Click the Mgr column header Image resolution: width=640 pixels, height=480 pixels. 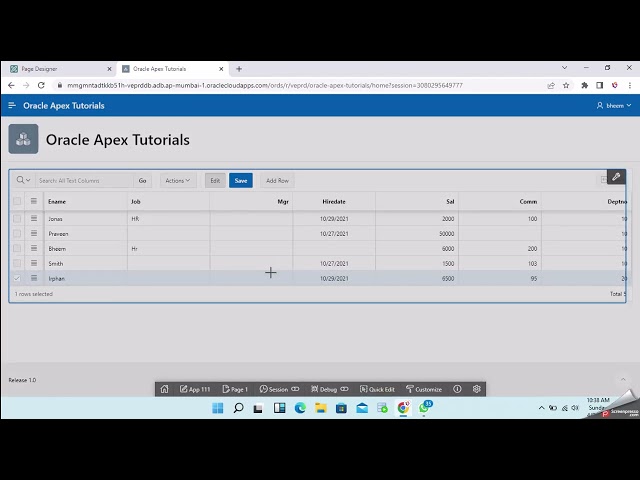(251, 201)
